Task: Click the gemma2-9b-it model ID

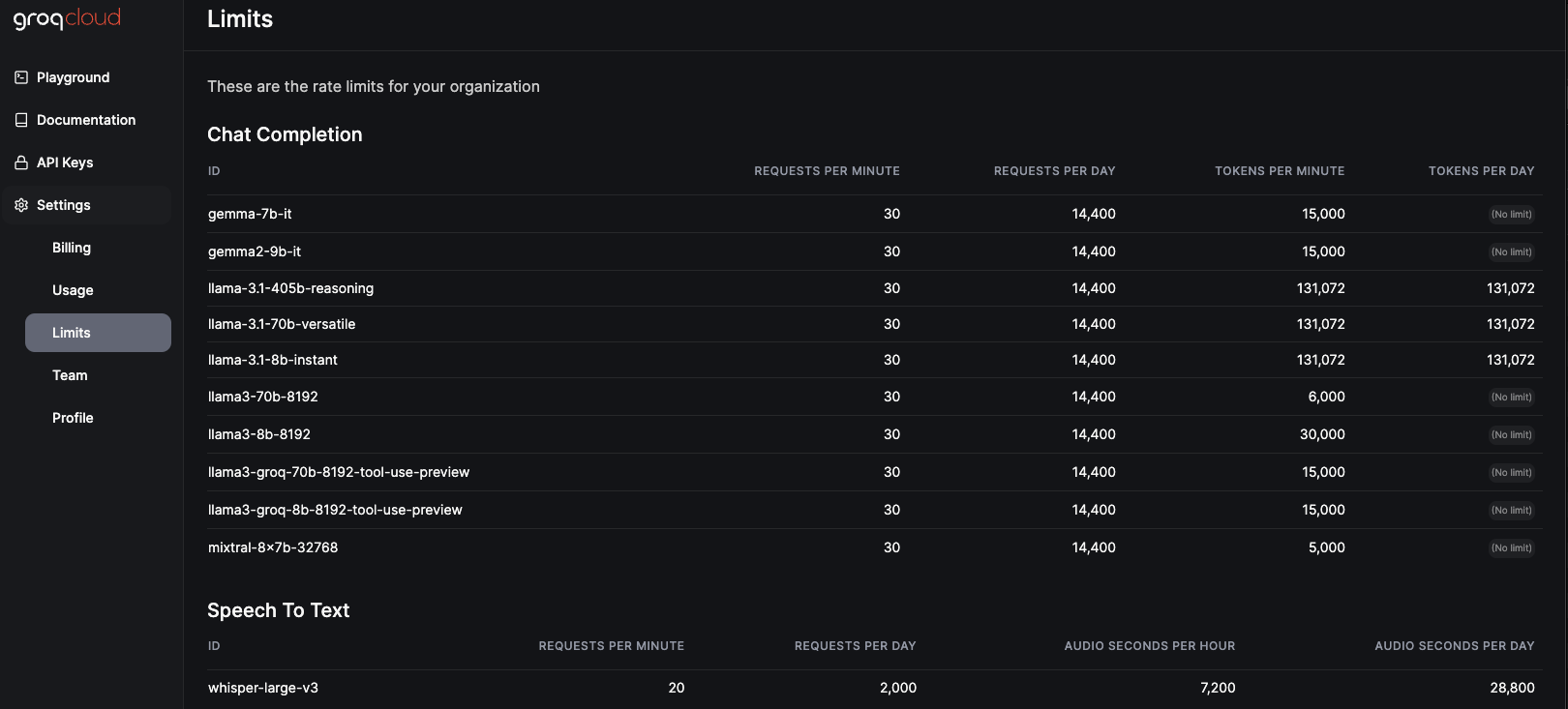Action: coord(255,251)
